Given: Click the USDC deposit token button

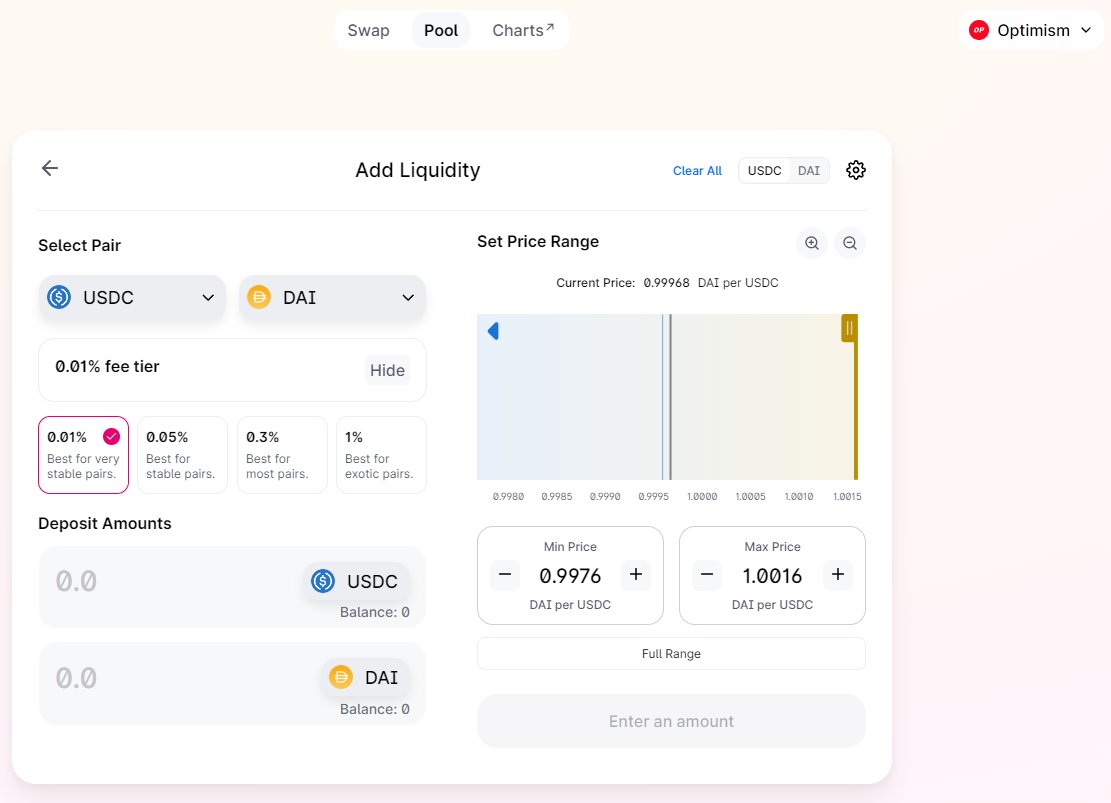Looking at the screenshot, I should pos(356,581).
